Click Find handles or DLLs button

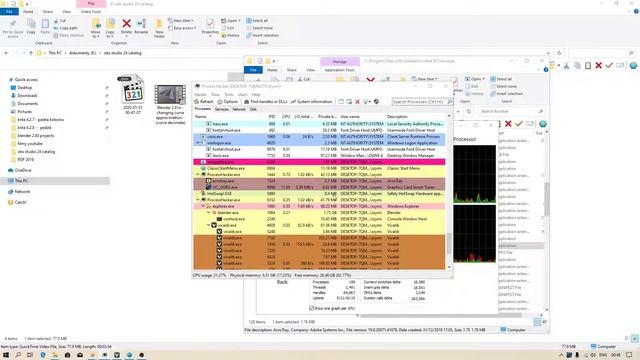266,102
